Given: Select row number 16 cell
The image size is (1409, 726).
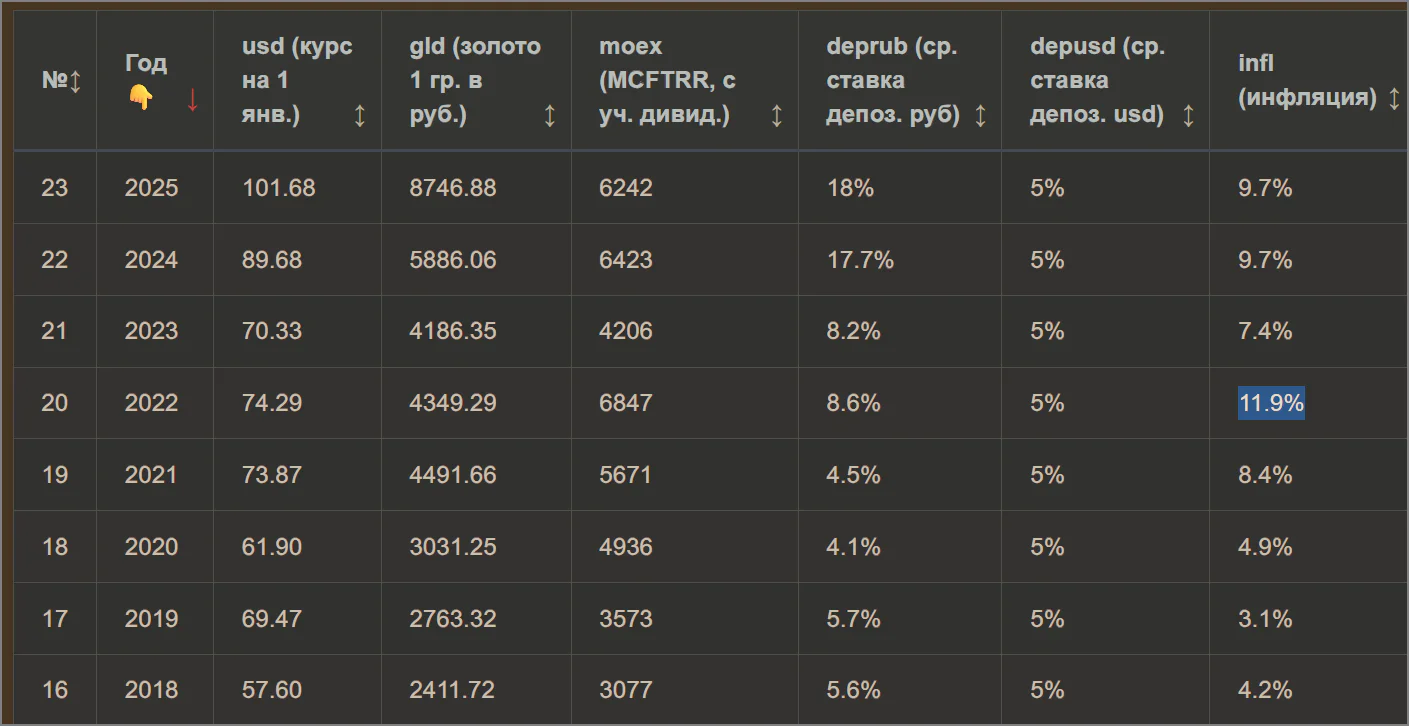Looking at the screenshot, I should tap(54, 690).
